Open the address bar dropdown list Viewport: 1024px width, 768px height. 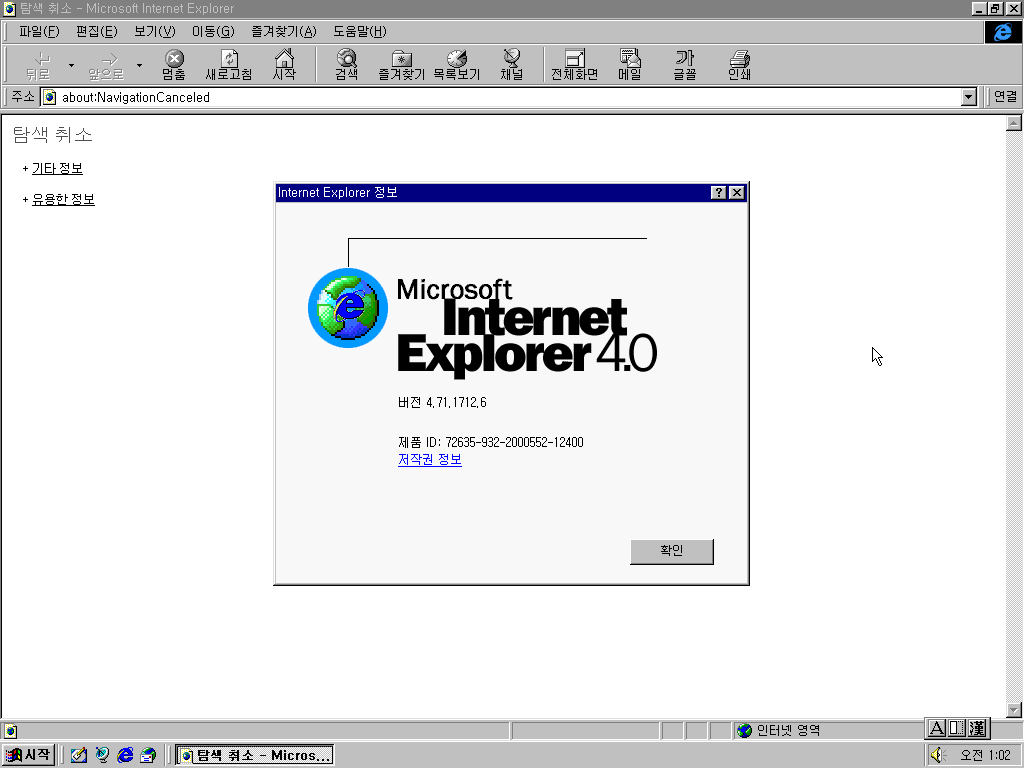968,97
